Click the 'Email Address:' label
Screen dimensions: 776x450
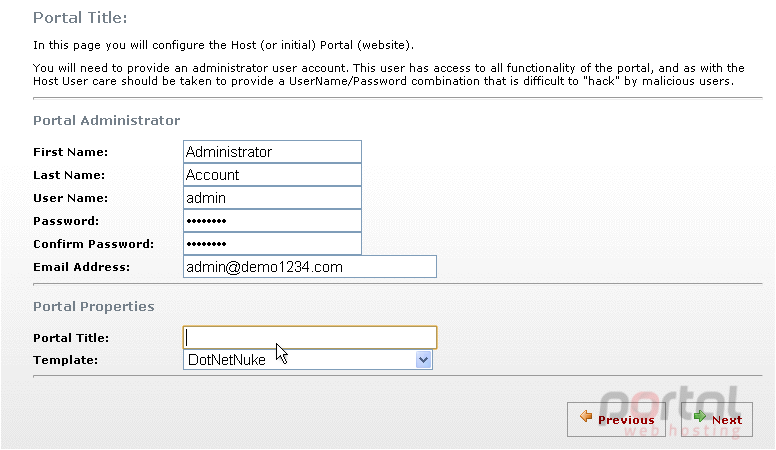pyautogui.click(x=82, y=267)
